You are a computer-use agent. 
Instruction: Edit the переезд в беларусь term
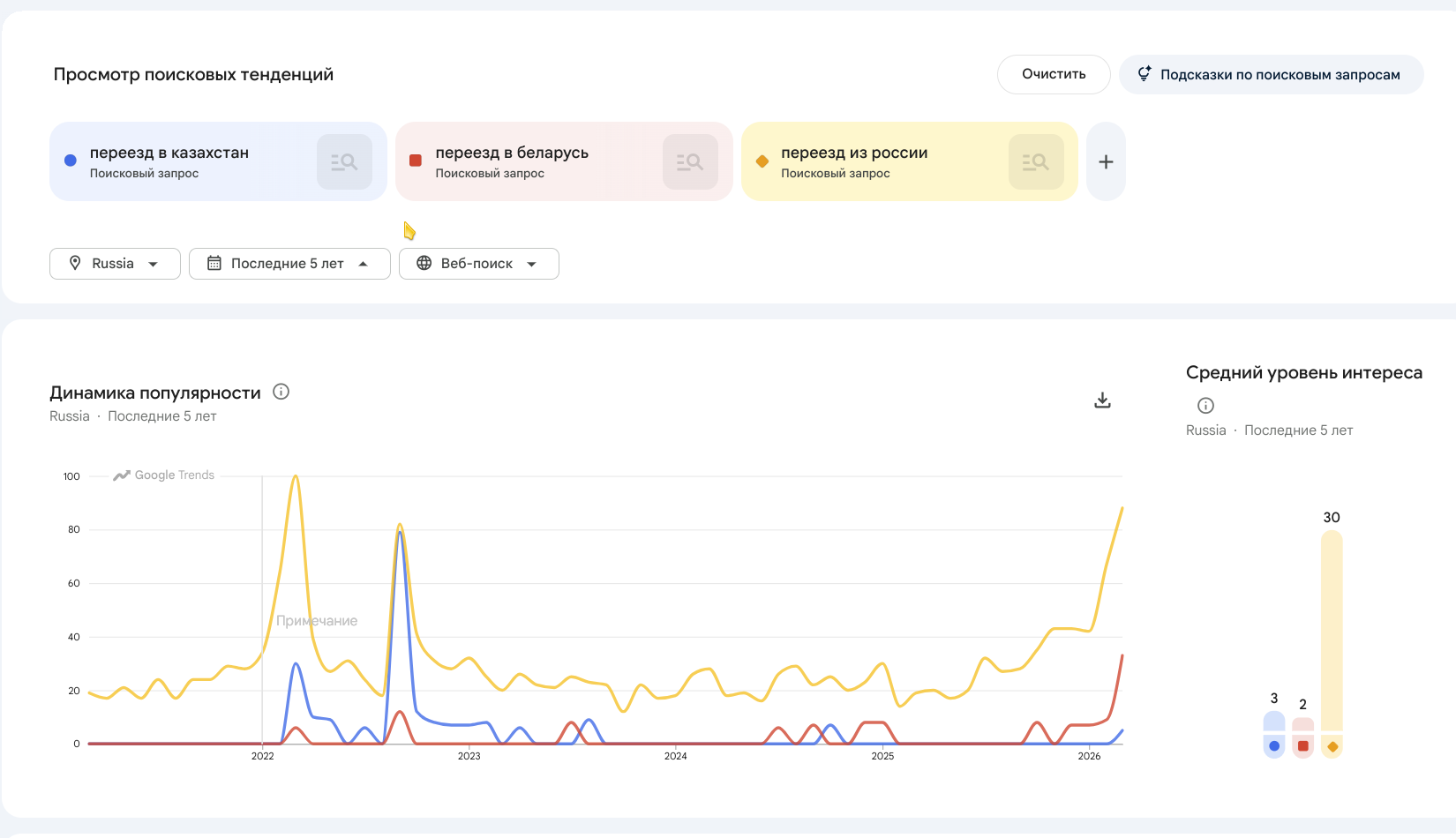pyautogui.click(x=512, y=153)
